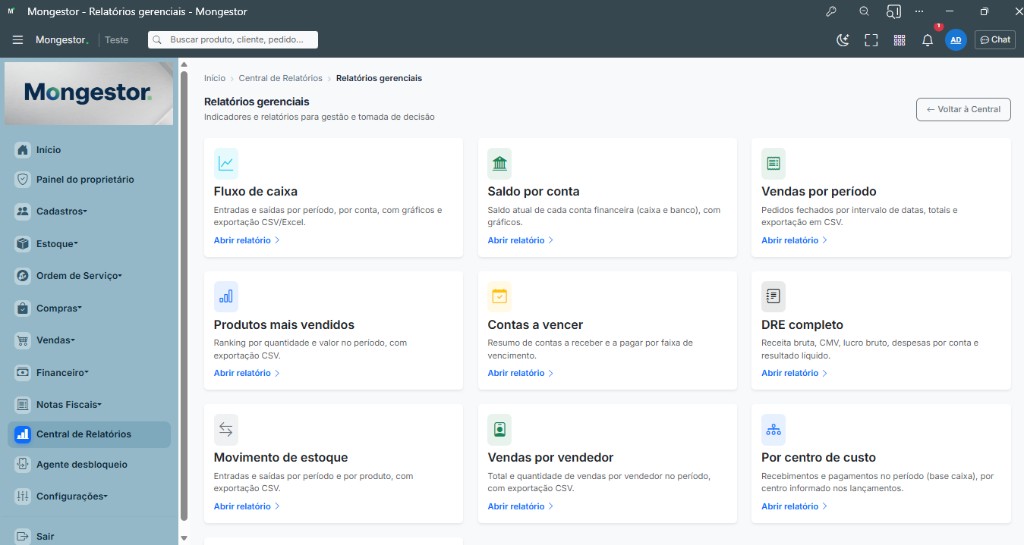Open Painel do proprietário in sidebar

click(x=89, y=179)
